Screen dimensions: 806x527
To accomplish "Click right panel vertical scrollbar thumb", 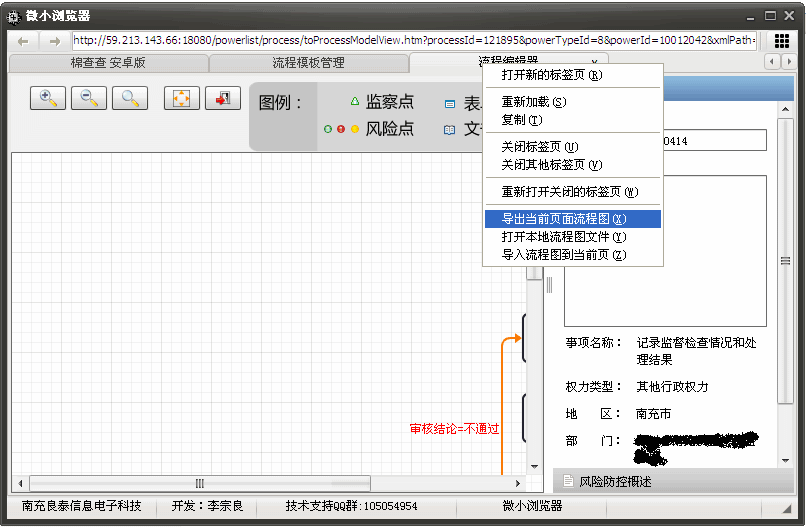I will point(786,262).
